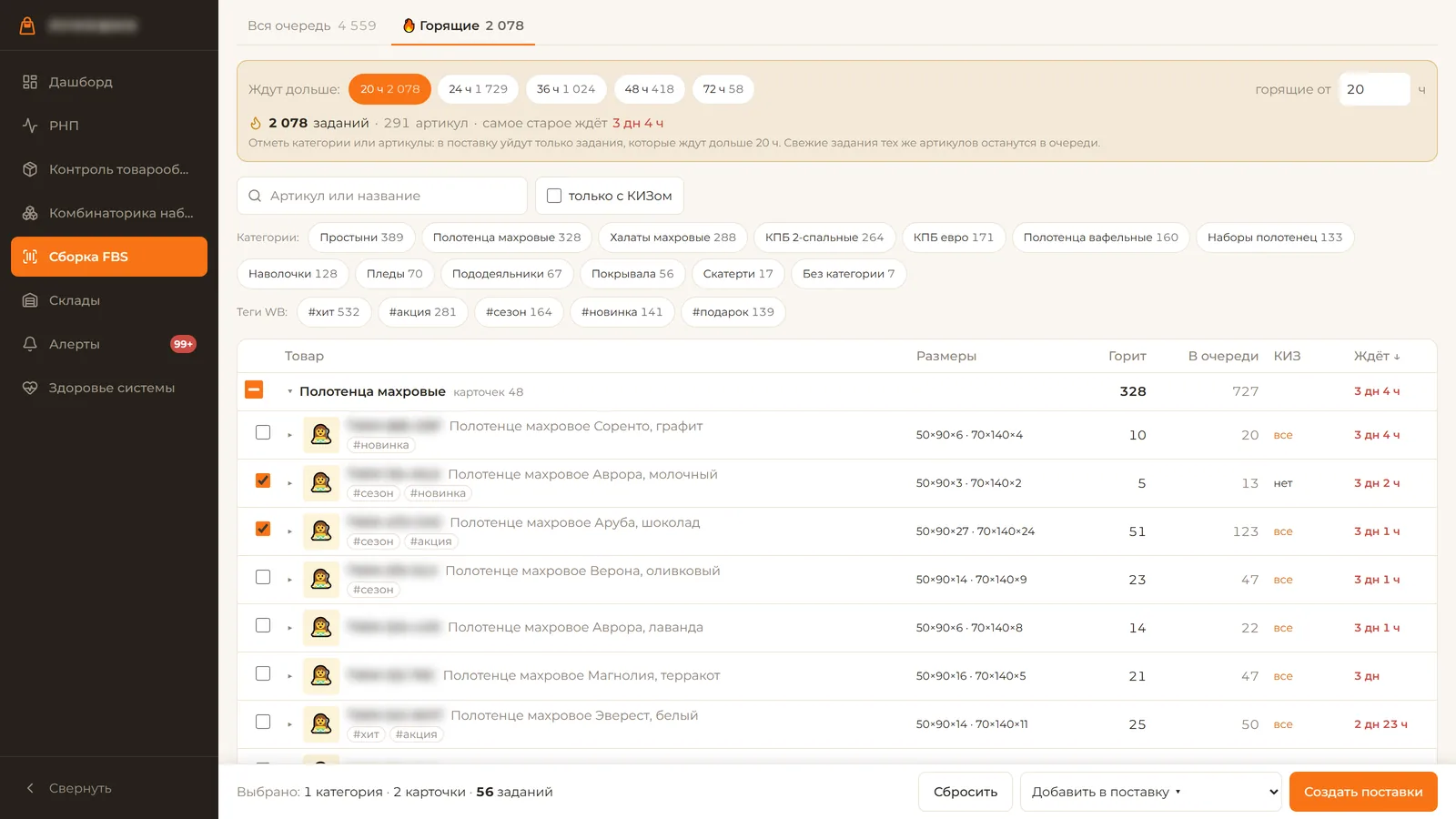1456x819 pixels.
Task: Open the Дашборд sidebar icon
Action: [x=30, y=82]
